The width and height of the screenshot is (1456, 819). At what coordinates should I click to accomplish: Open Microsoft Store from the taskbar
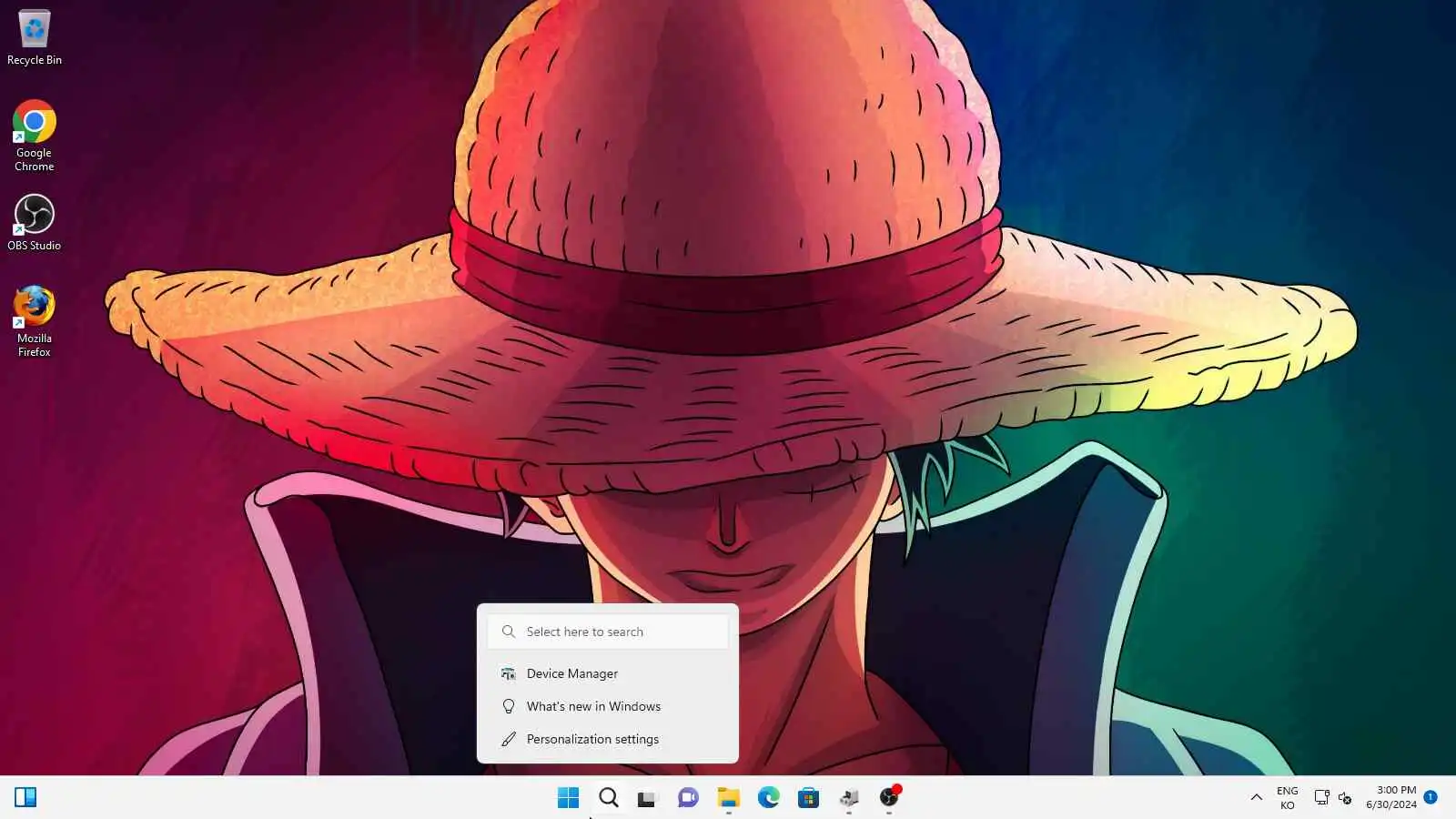(x=808, y=798)
